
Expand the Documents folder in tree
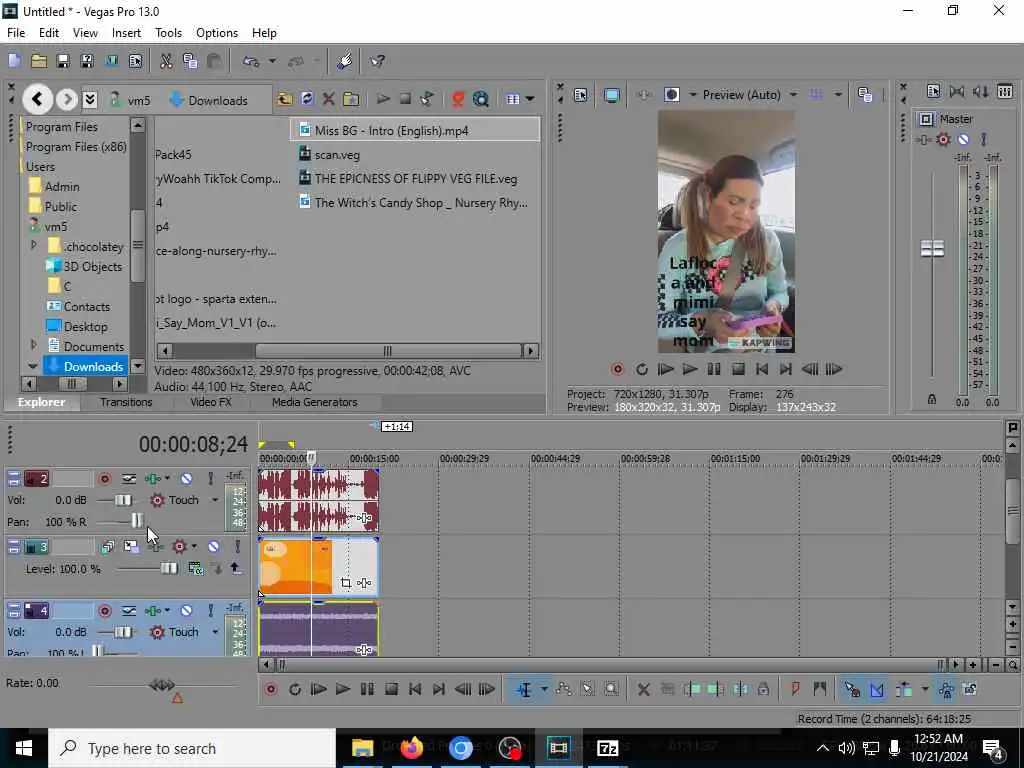pos(34,344)
